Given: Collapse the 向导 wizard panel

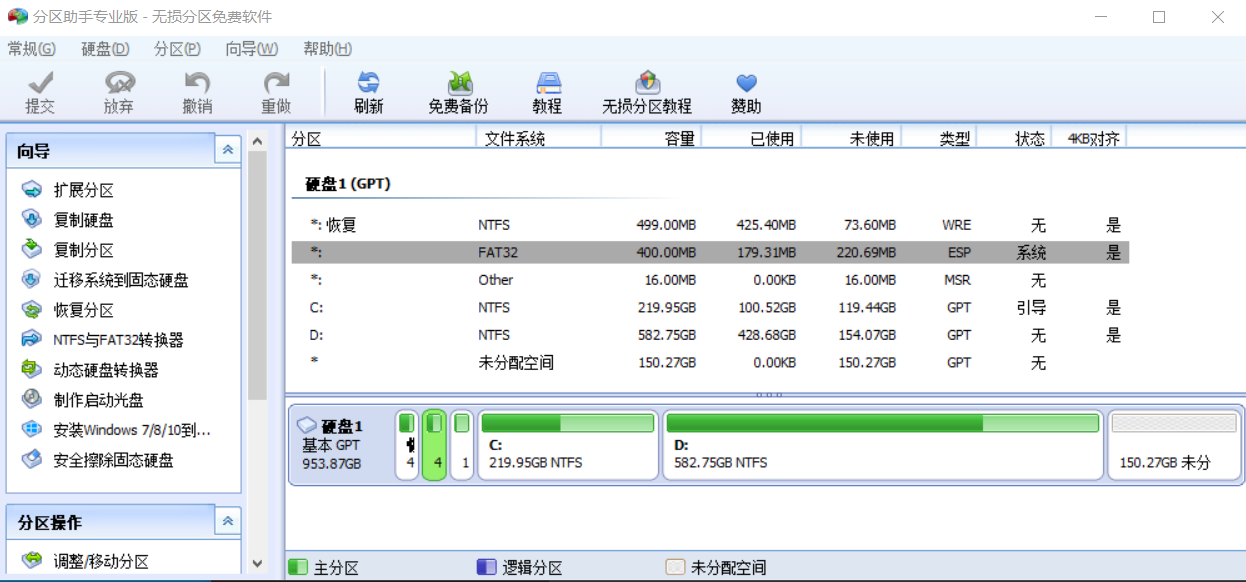Looking at the screenshot, I should pyautogui.click(x=228, y=150).
